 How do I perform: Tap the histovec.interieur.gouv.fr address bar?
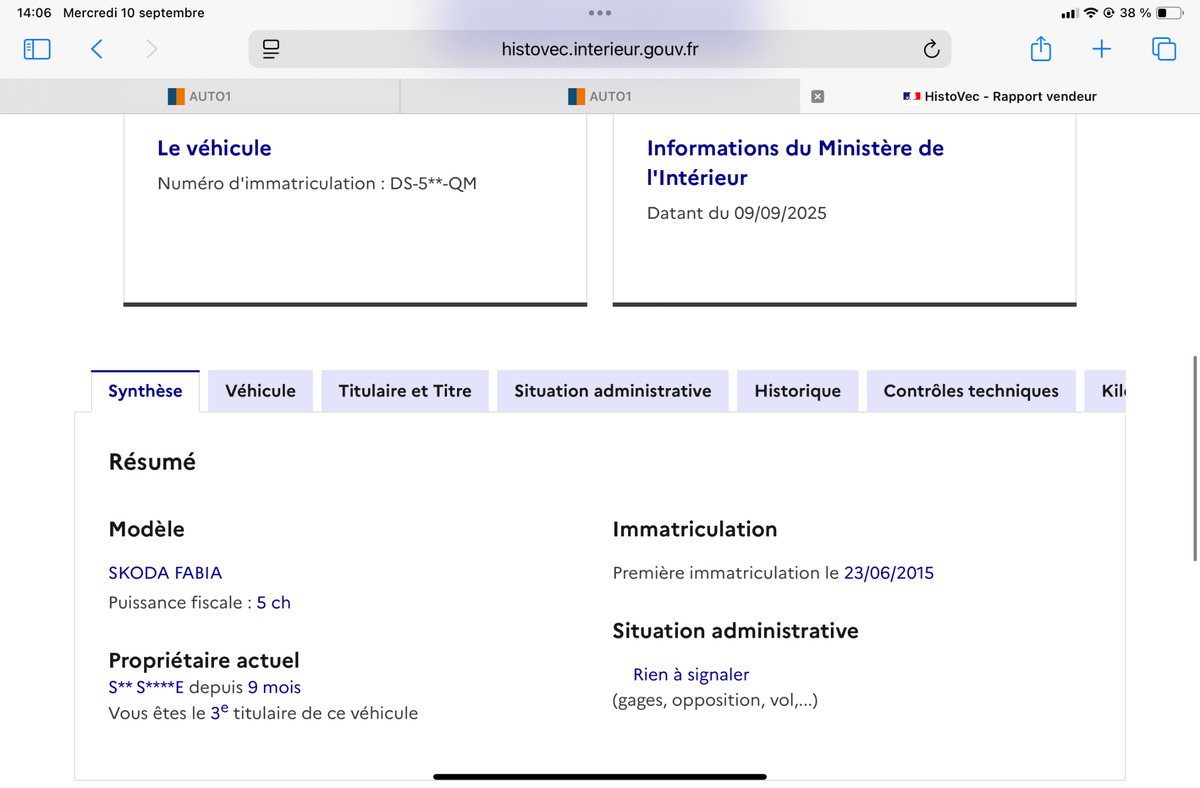(x=600, y=49)
